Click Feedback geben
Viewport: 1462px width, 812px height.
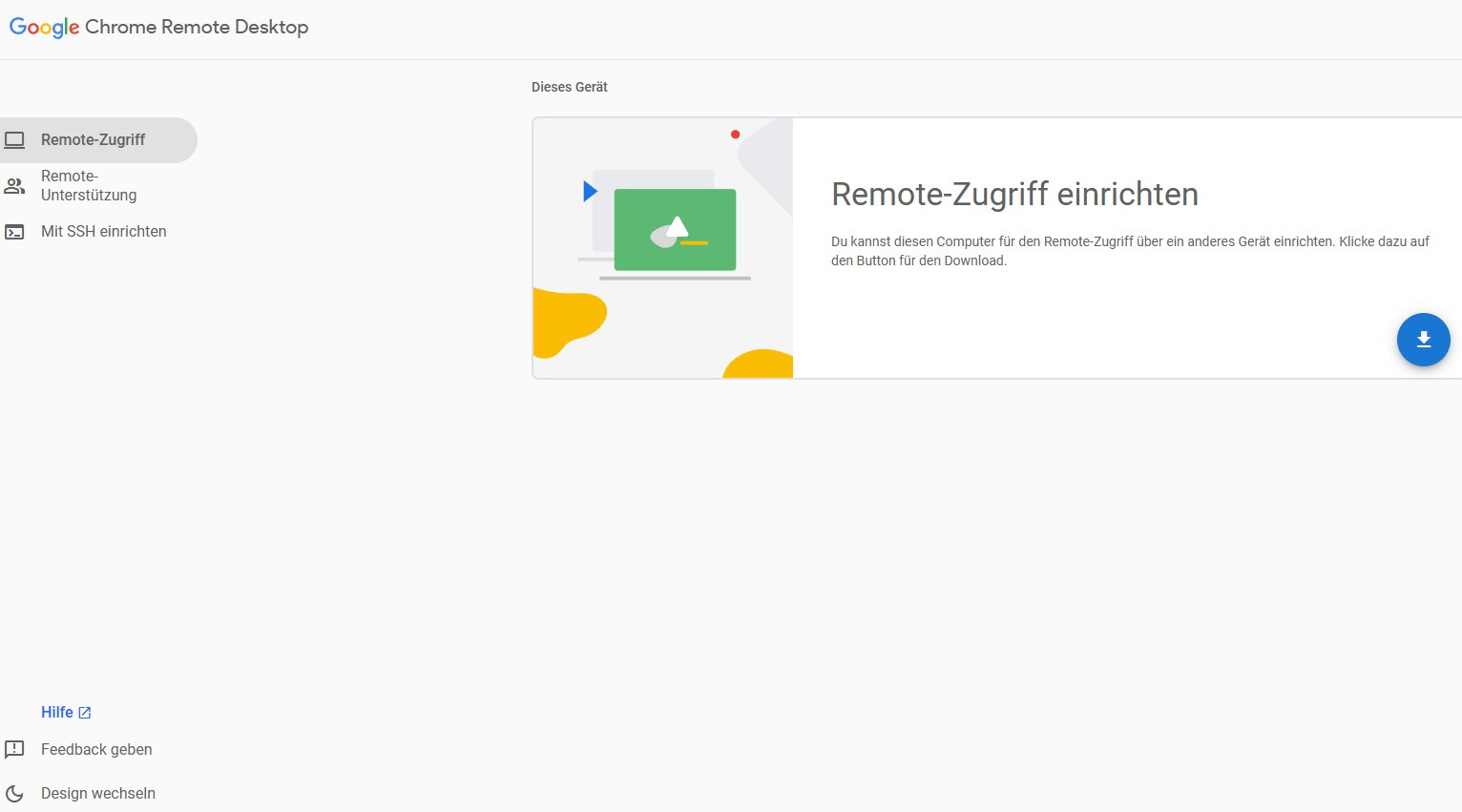coord(96,750)
